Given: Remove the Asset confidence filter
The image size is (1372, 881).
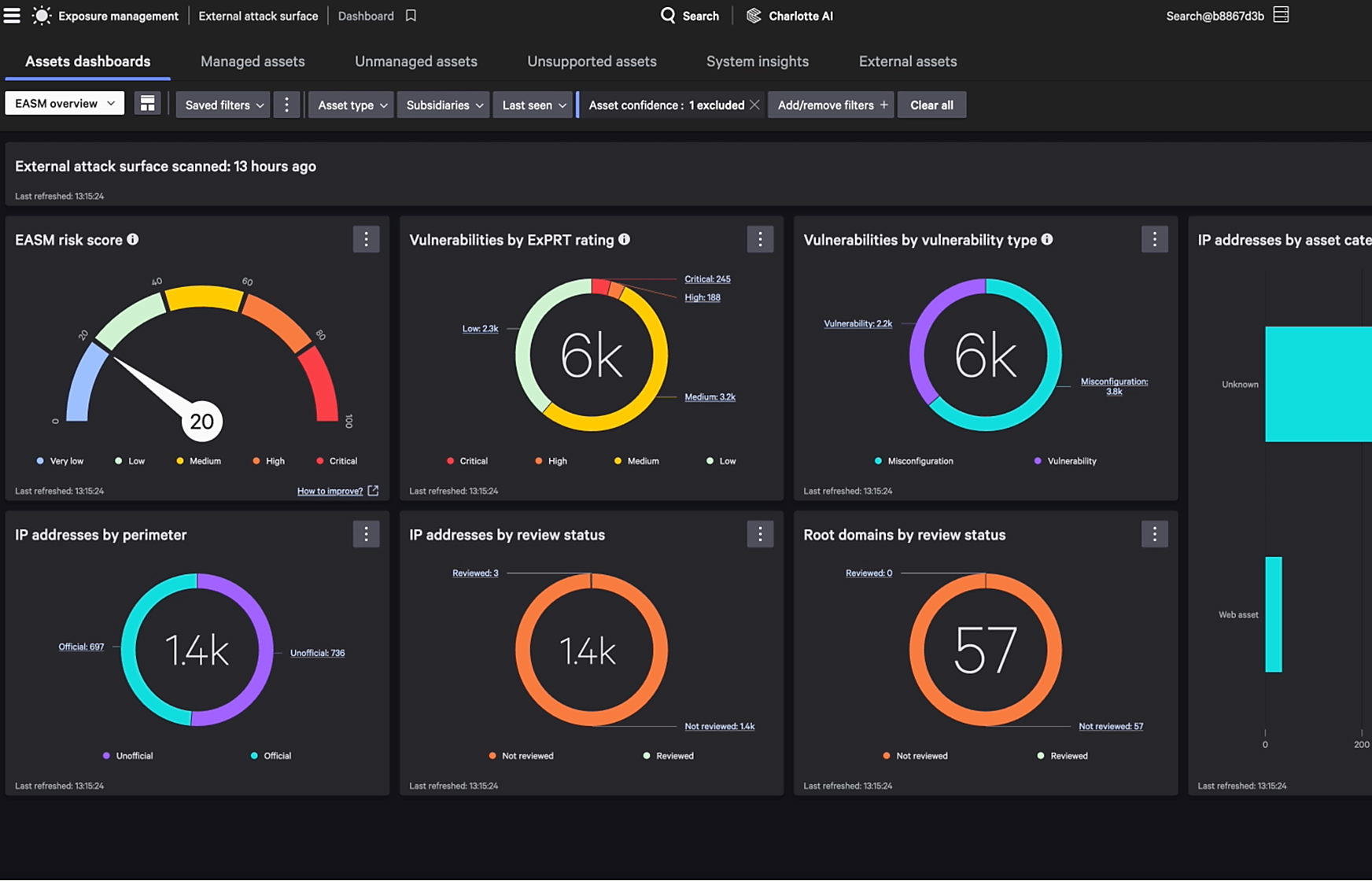Looking at the screenshot, I should (754, 105).
